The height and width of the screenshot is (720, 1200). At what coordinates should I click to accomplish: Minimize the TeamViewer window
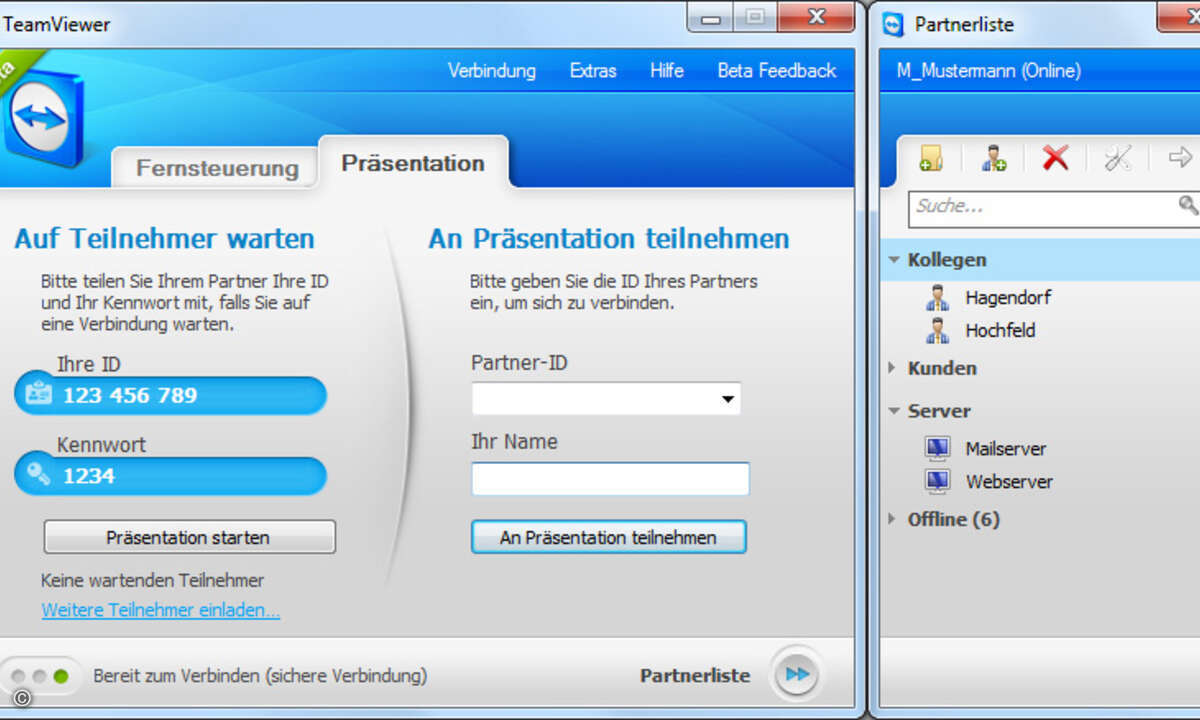click(x=711, y=16)
